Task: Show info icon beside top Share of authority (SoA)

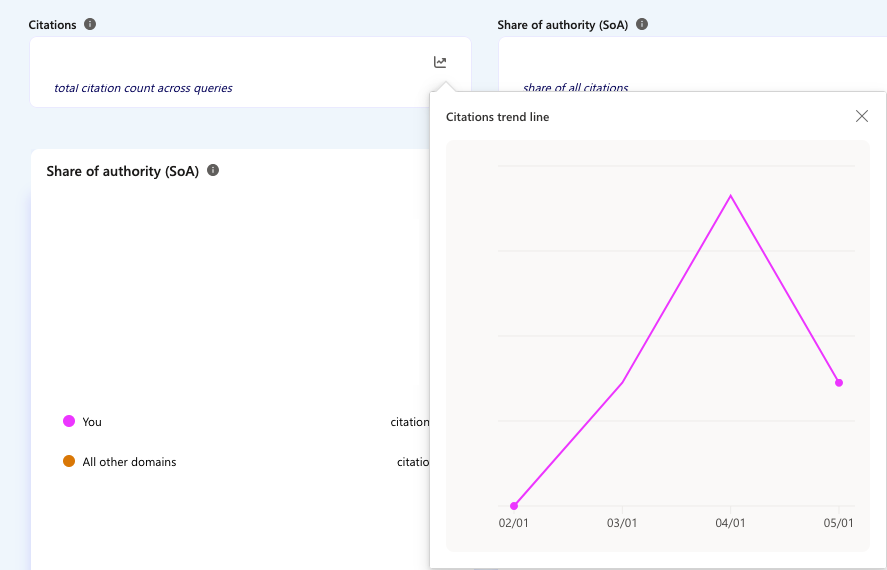Action: [x=641, y=24]
